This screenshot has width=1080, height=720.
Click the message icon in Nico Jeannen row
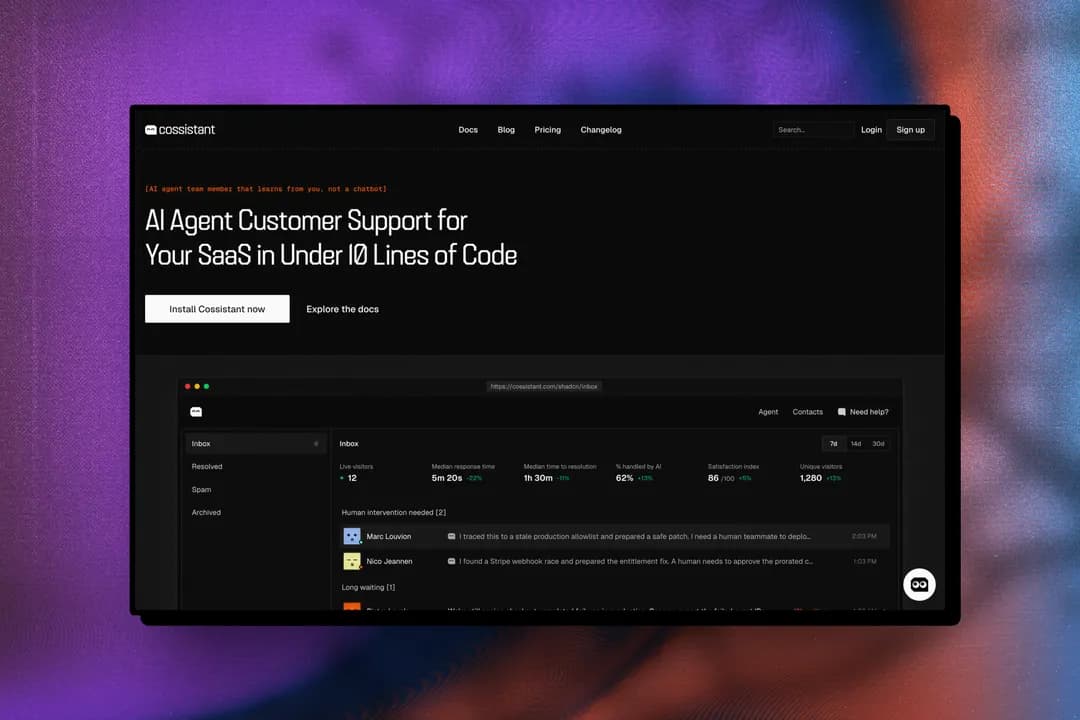(x=451, y=561)
